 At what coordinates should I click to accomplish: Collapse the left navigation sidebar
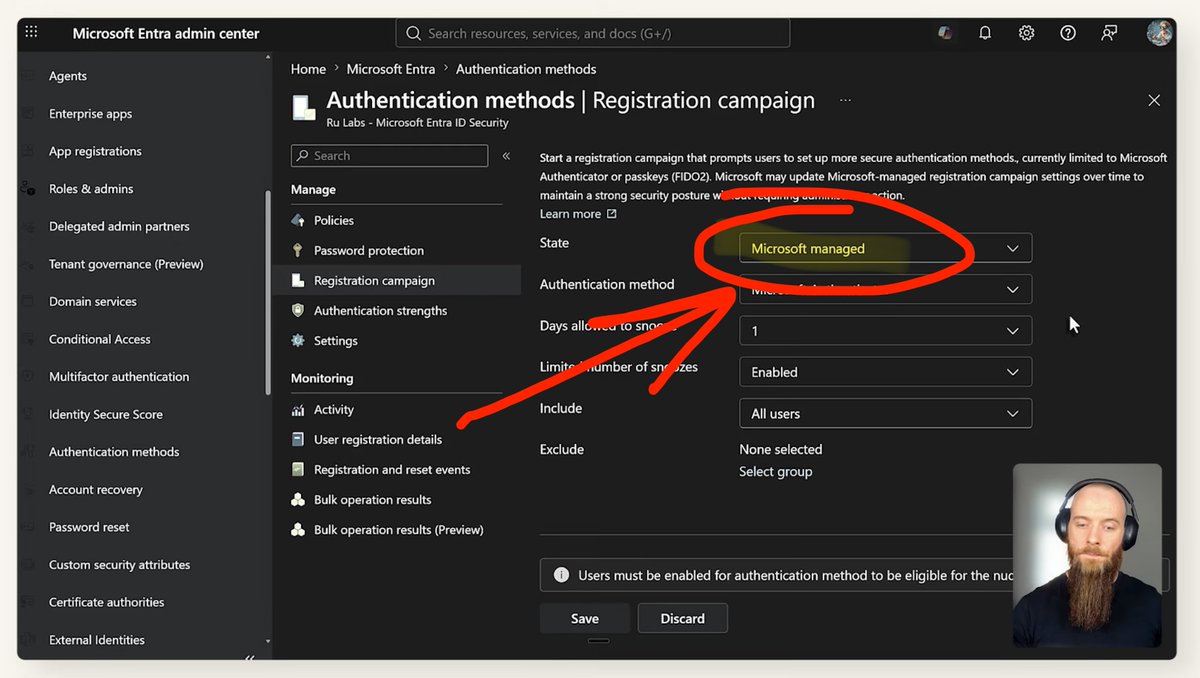pyautogui.click(x=250, y=657)
